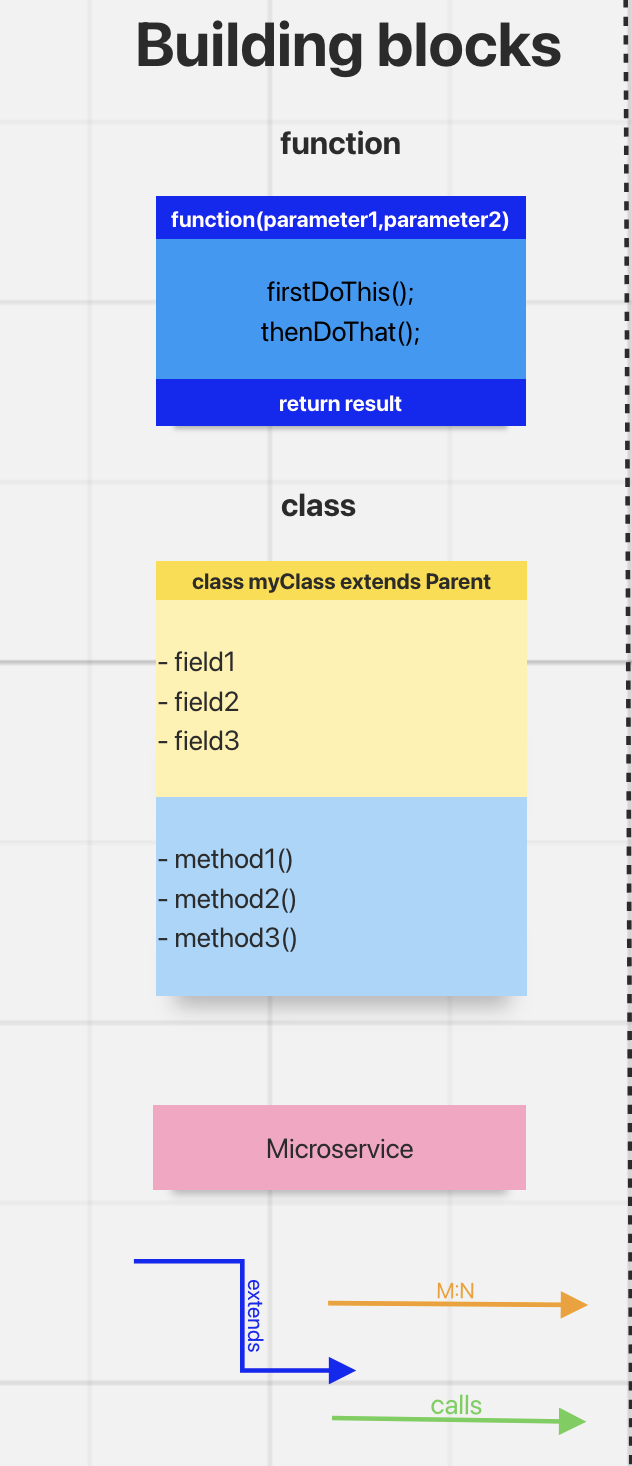Viewport: 632px width, 1466px height.
Task: Click the 'extends' label on blue connector
Action: coord(254,1315)
